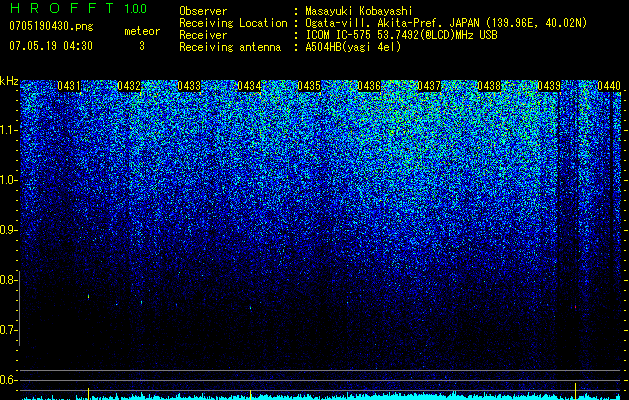The width and height of the screenshot is (629, 400).
Task: Click the 1.0 kHz frequency axis label
Action: 9,180
